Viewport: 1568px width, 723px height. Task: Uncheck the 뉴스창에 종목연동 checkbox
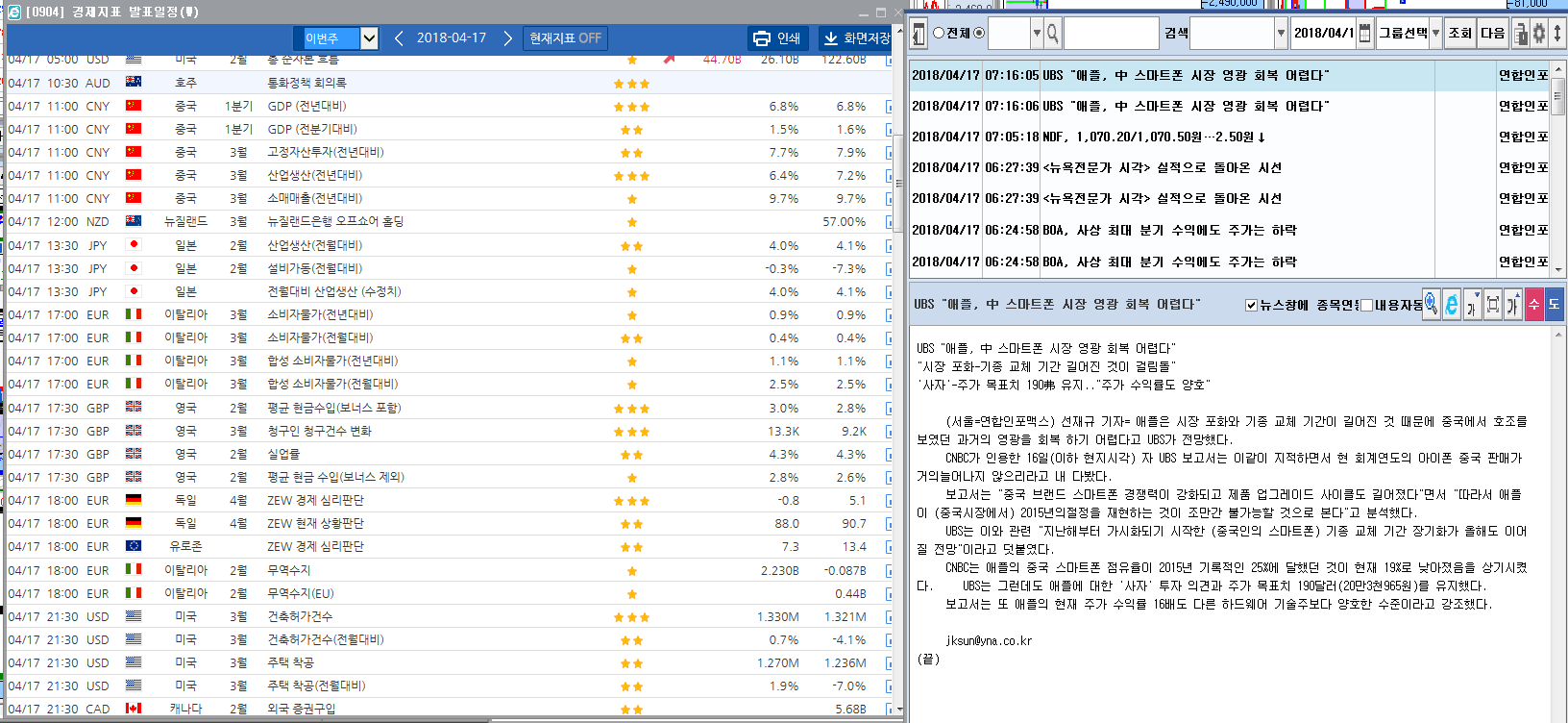(1251, 305)
